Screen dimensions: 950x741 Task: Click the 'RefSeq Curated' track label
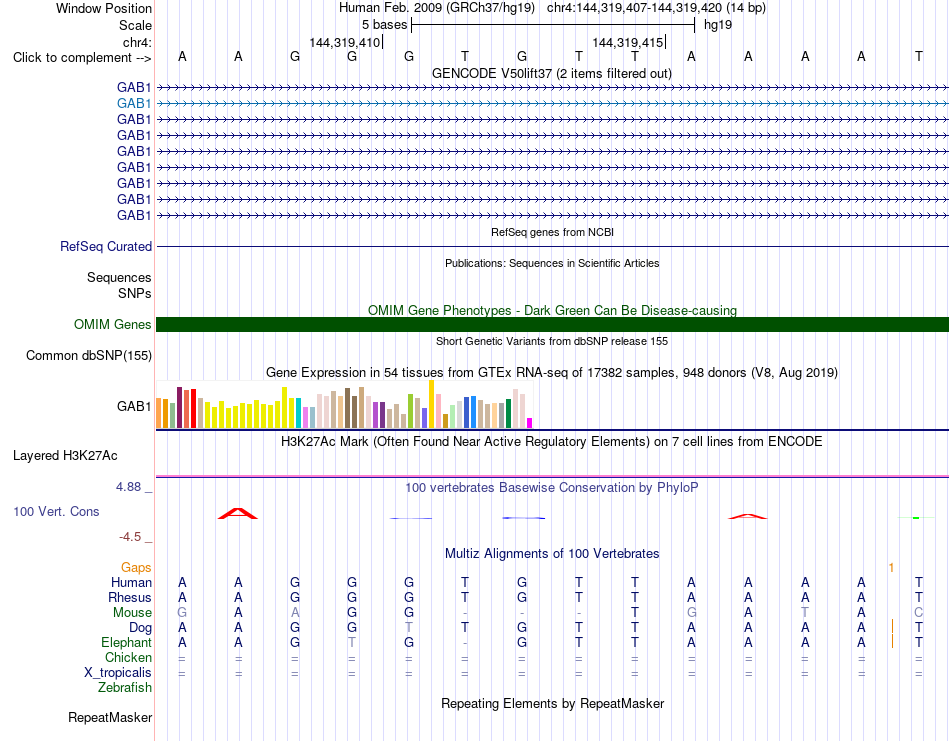(x=106, y=247)
